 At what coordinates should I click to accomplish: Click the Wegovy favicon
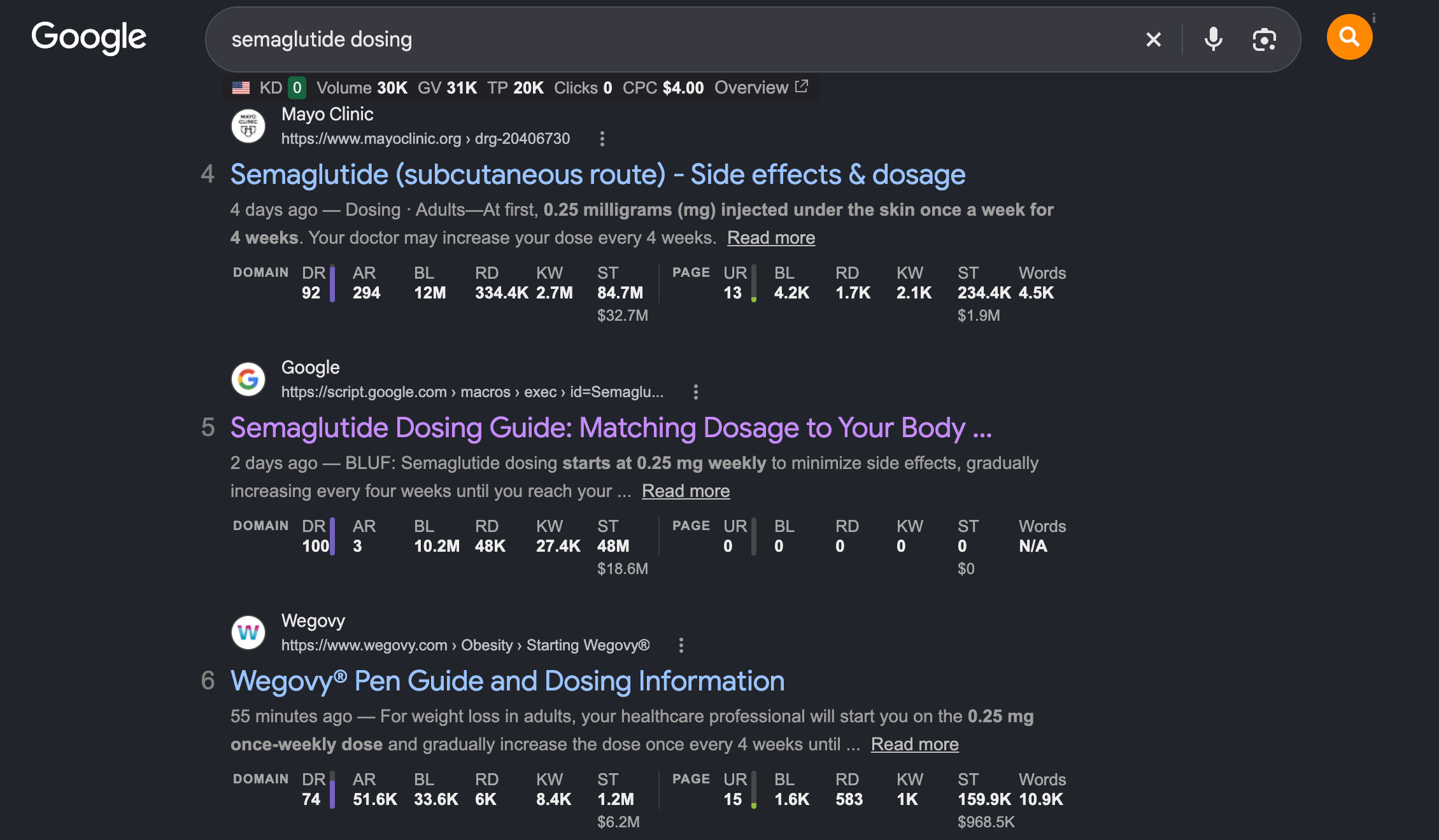click(x=248, y=632)
